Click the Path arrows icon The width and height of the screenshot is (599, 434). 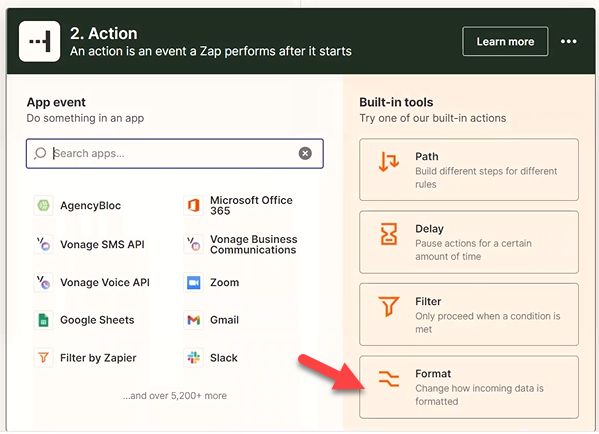389,161
